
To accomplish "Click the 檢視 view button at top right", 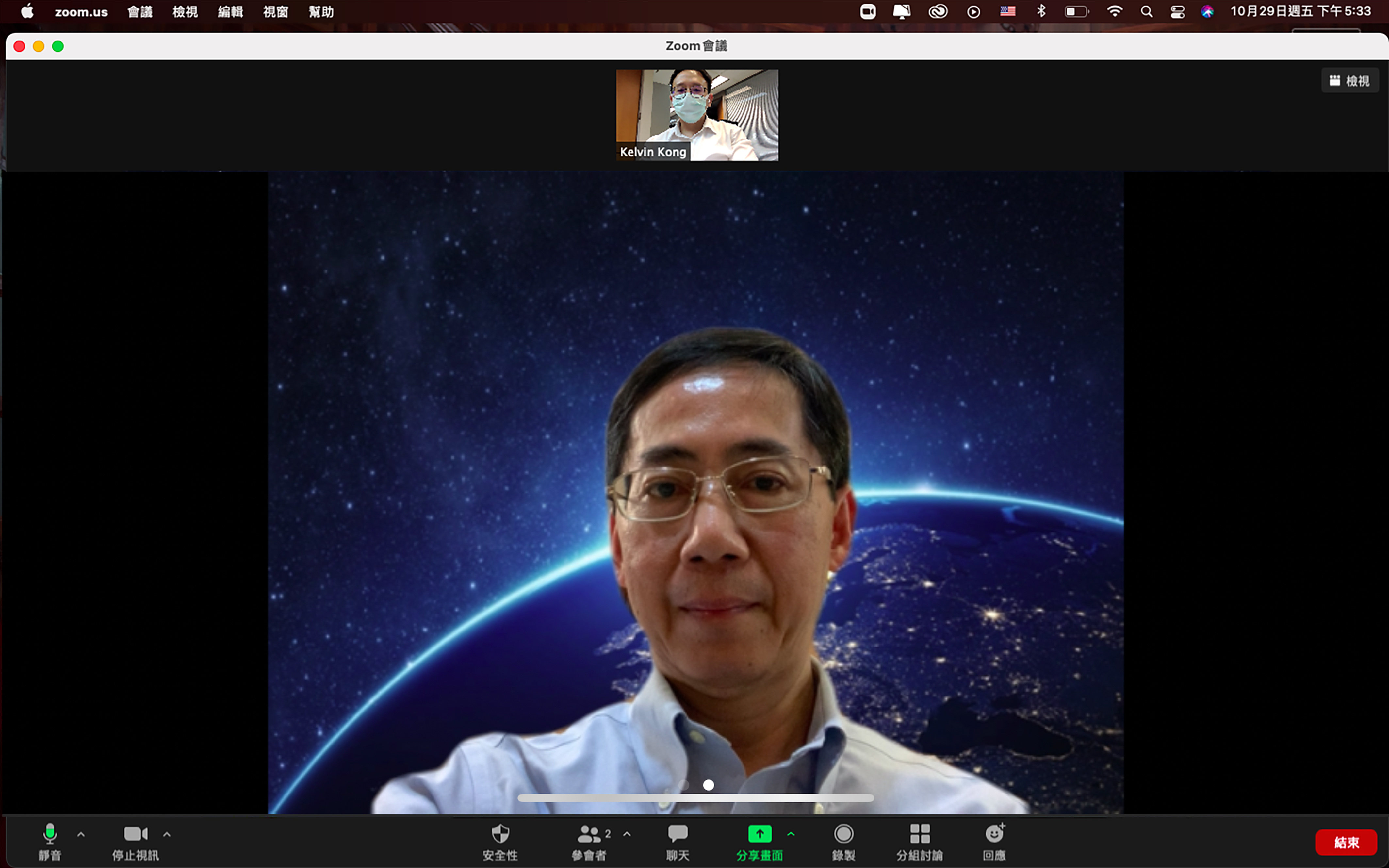I will tap(1349, 81).
